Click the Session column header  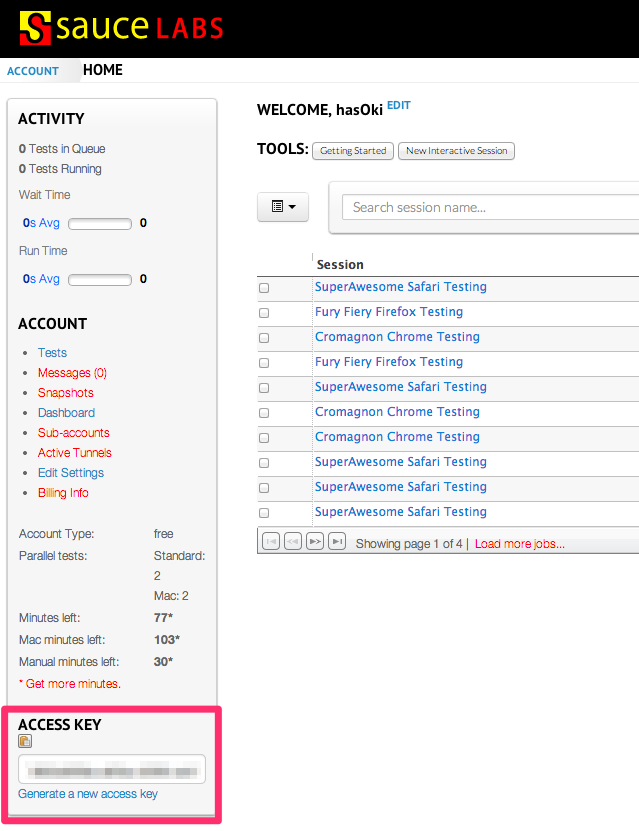[x=340, y=264]
